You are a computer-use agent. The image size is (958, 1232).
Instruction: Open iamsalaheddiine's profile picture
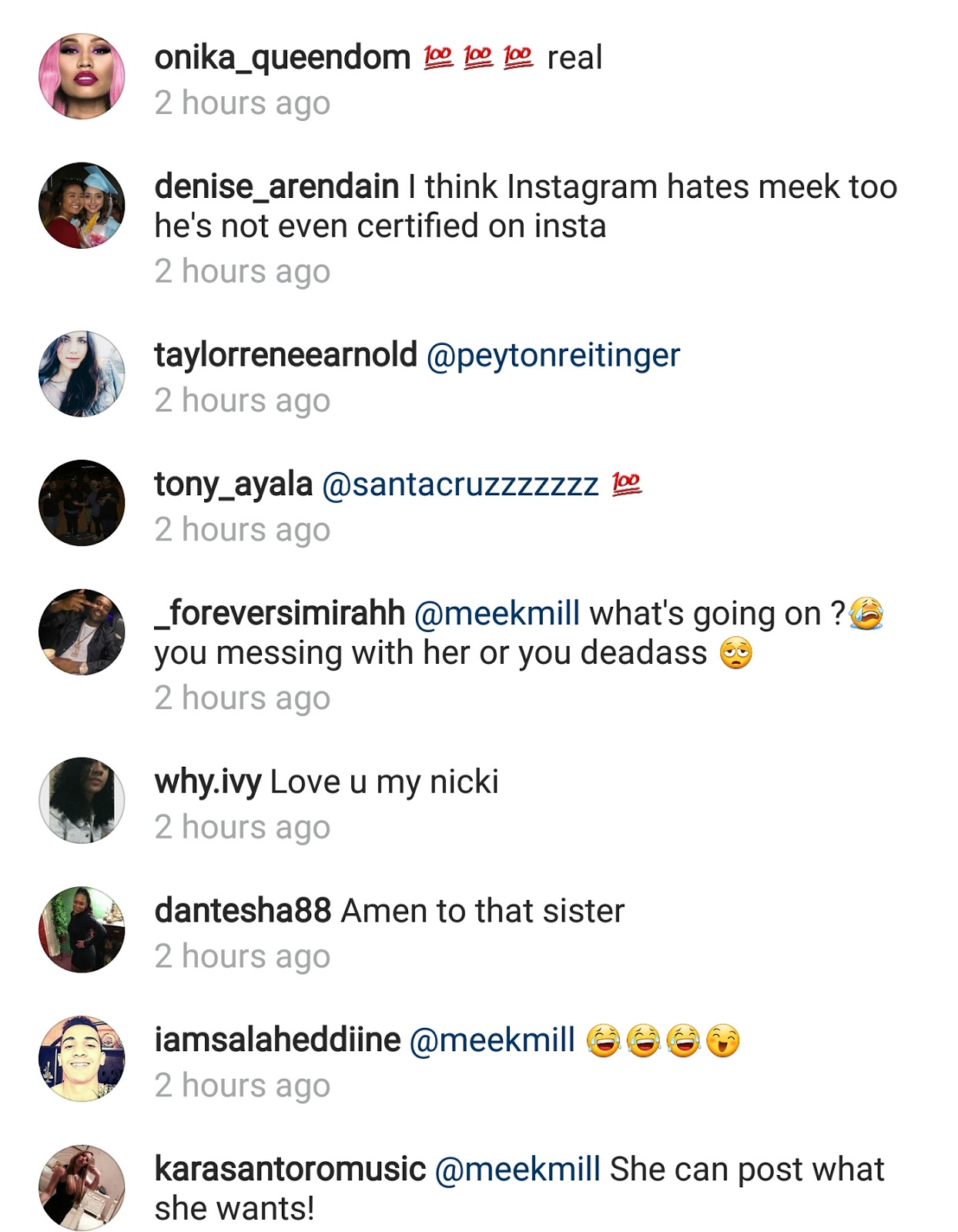click(82, 1059)
